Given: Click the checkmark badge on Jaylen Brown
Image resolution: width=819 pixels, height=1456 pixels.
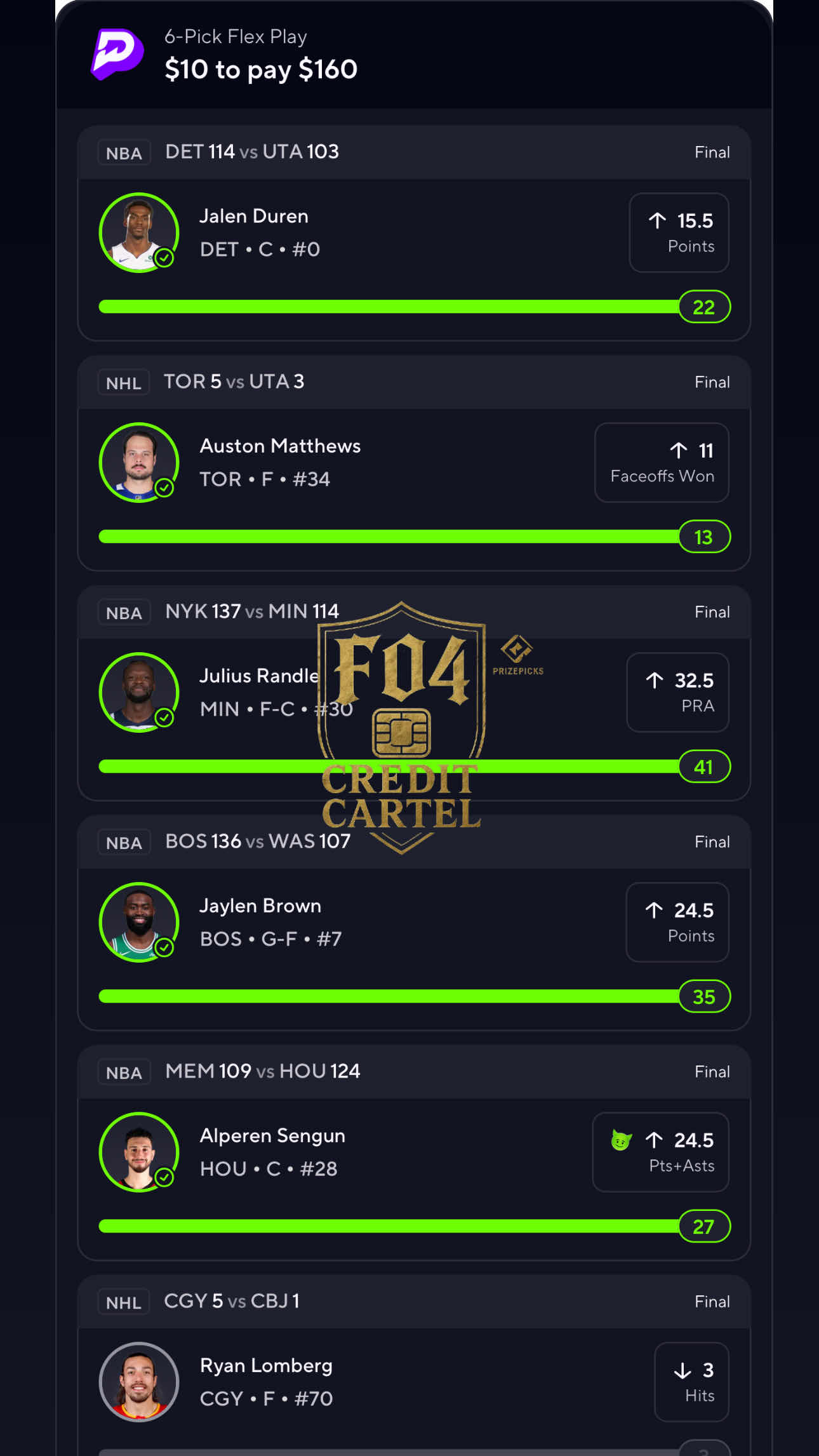Looking at the screenshot, I should tap(164, 947).
